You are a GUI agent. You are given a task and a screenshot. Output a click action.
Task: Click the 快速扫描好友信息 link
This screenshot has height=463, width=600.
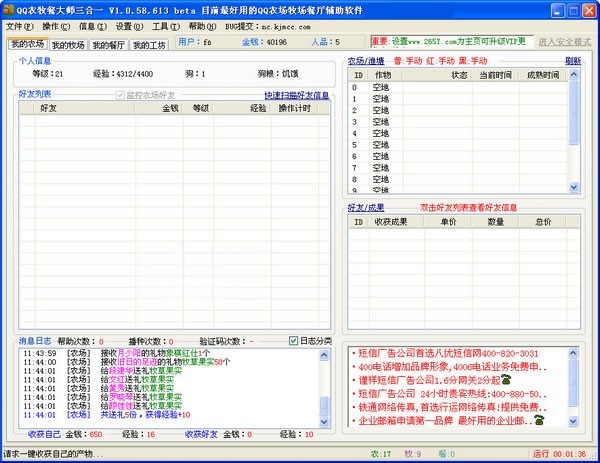[x=296, y=95]
